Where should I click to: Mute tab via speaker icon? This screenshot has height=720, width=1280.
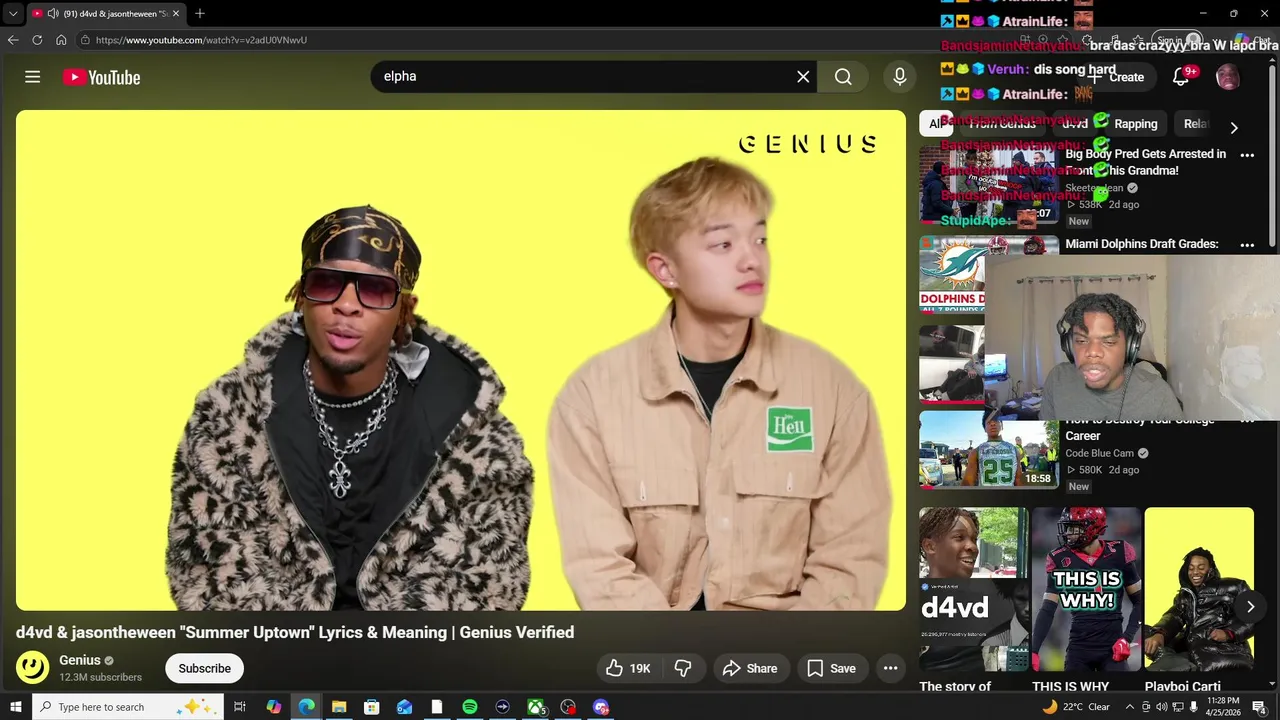pyautogui.click(x=51, y=14)
